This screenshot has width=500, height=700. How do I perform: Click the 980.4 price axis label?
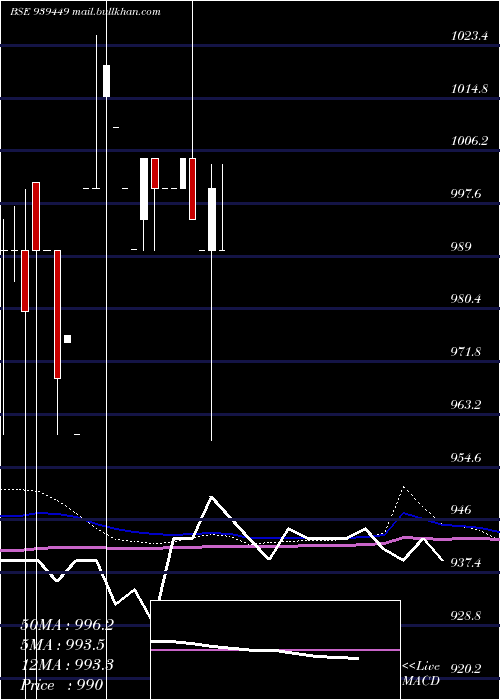point(466,299)
